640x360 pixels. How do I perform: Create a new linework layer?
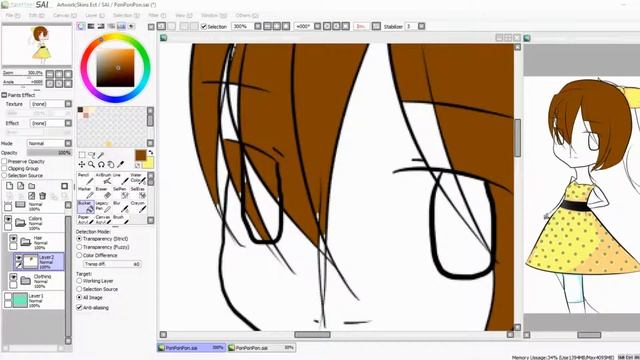tap(20, 186)
